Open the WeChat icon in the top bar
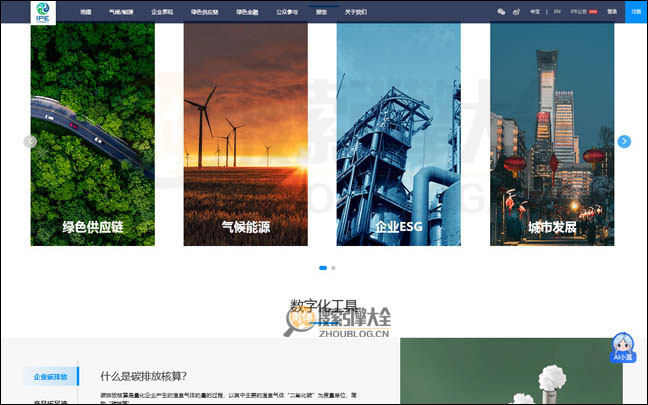Viewport: 648px width, 405px height. click(x=501, y=12)
